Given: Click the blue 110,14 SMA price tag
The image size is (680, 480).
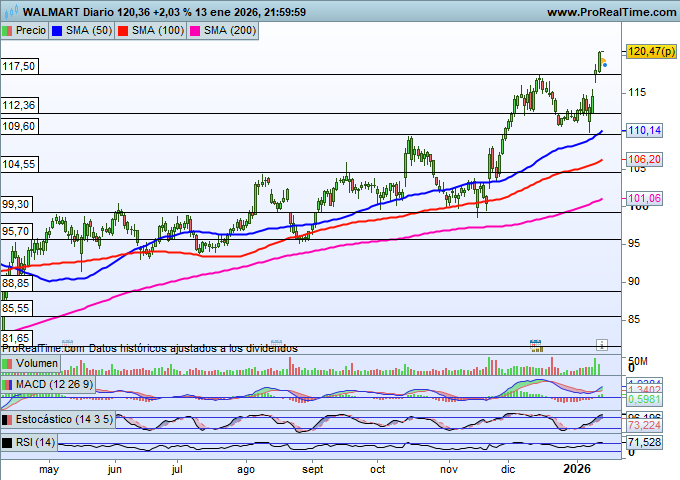Looking at the screenshot, I should (644, 131).
